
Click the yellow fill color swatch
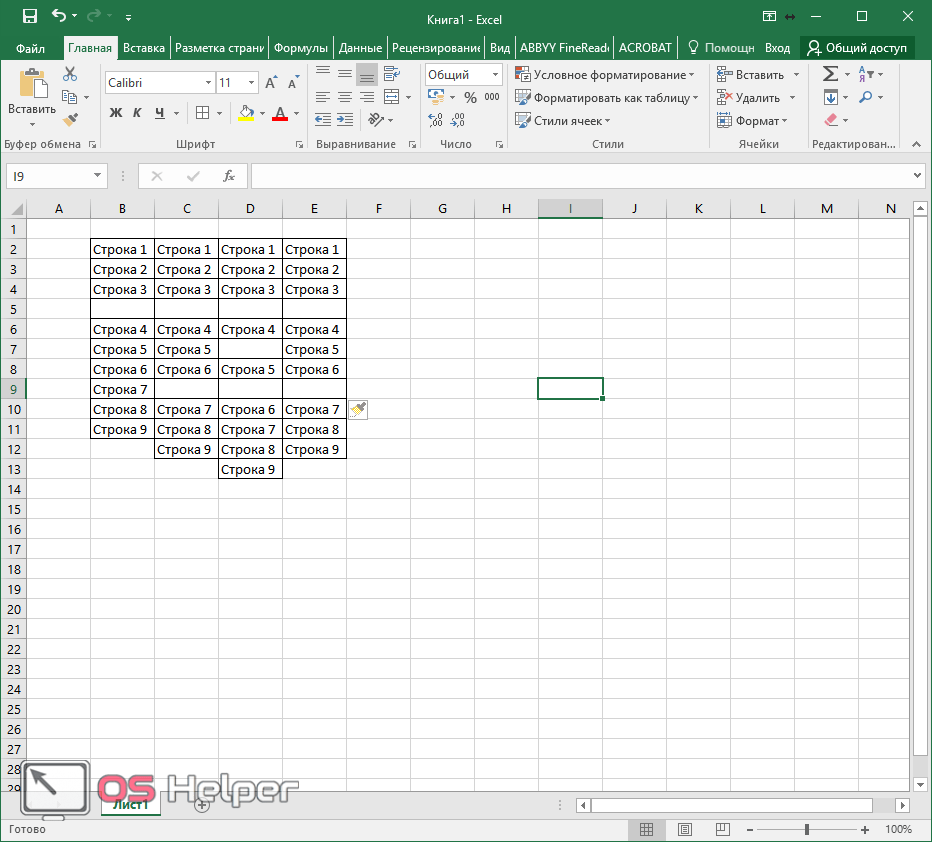coord(246,114)
